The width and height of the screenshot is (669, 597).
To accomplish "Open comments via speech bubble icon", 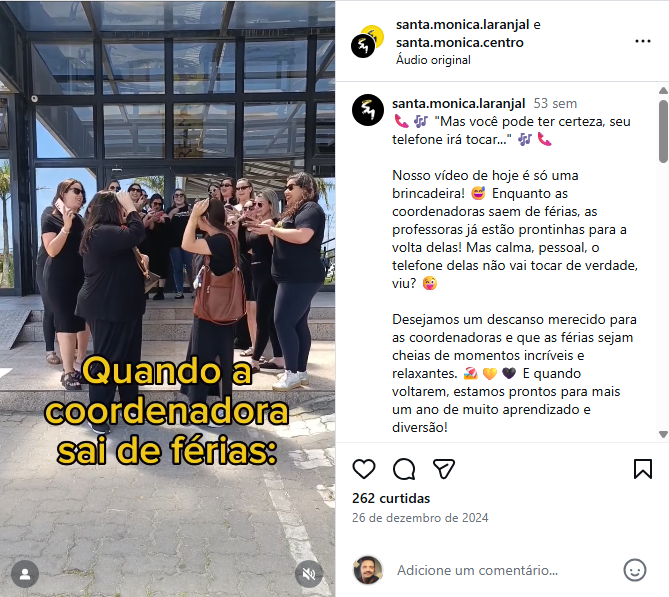I will tap(404, 469).
